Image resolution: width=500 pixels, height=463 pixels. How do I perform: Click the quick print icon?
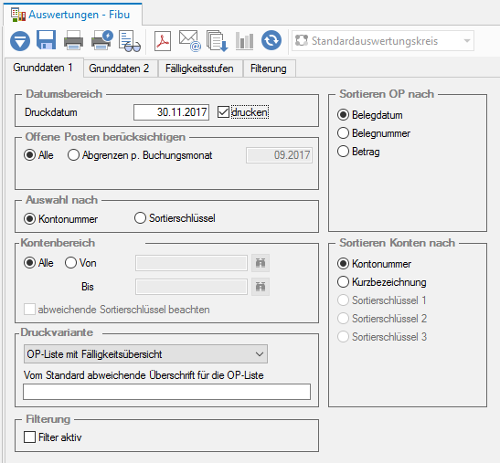[102, 40]
